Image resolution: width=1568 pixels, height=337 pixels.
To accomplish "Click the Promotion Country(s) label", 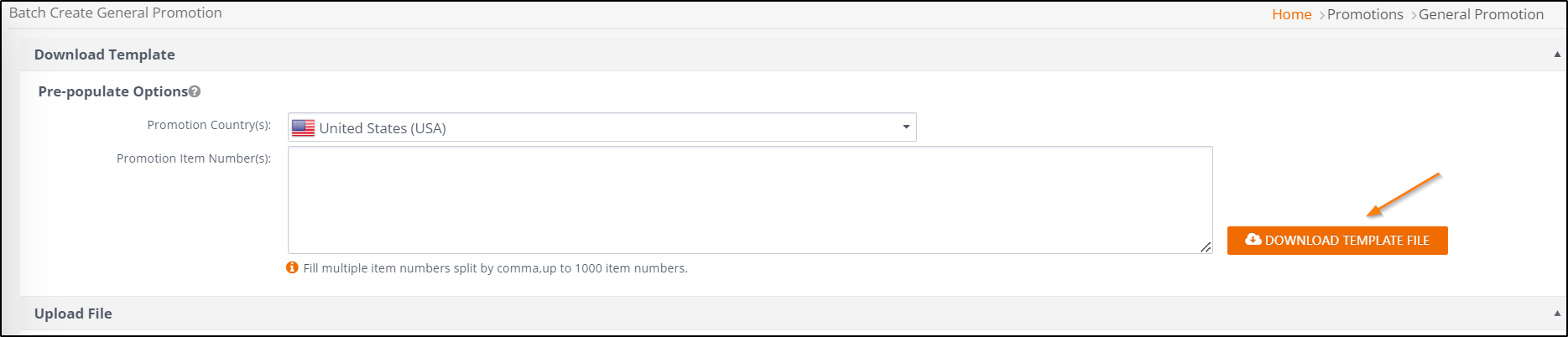I will (209, 125).
